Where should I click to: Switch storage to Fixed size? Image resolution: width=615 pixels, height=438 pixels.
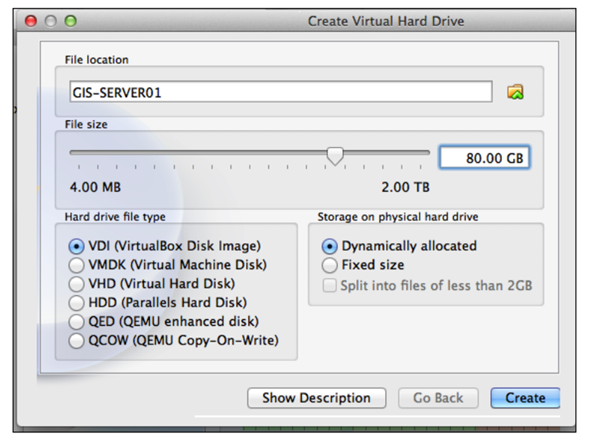click(329, 266)
